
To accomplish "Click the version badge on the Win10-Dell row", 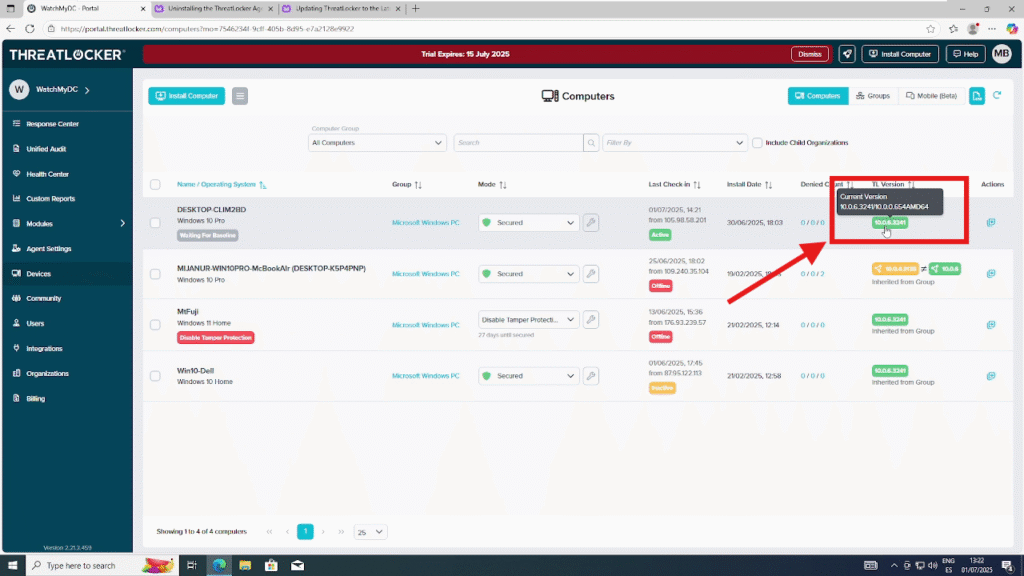I will point(889,370).
